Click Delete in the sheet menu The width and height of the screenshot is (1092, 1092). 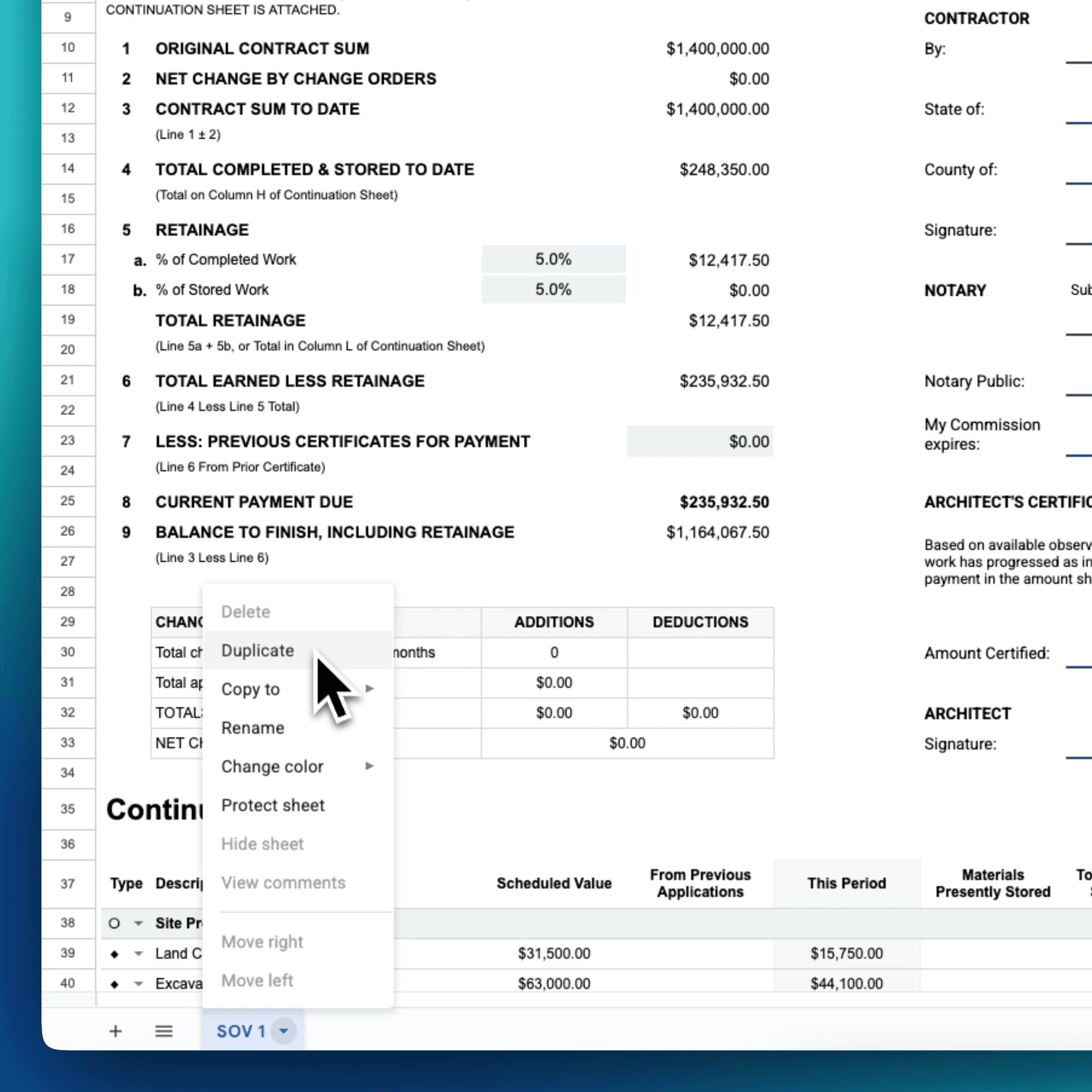(245, 612)
